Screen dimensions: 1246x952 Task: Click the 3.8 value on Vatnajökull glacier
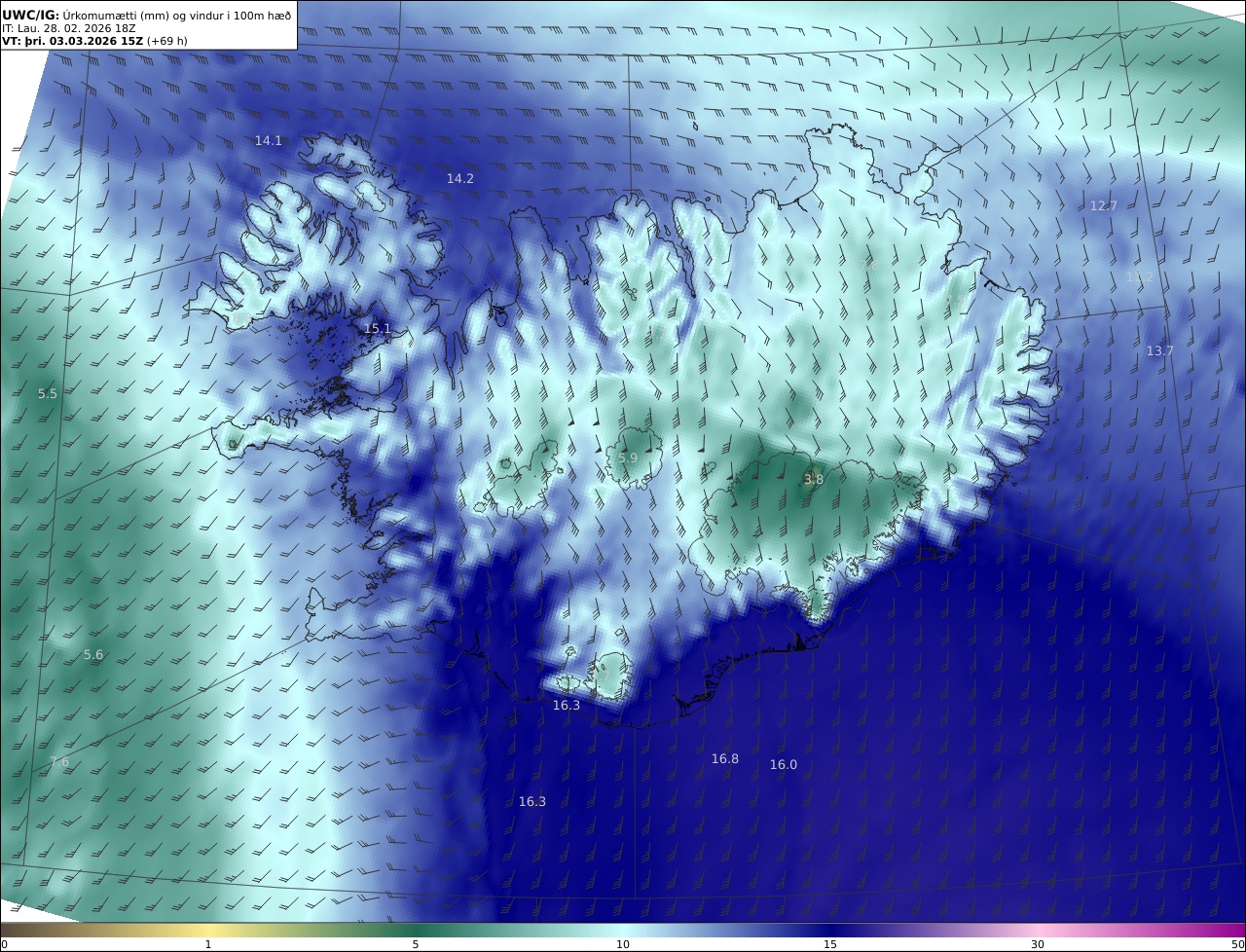[814, 480]
